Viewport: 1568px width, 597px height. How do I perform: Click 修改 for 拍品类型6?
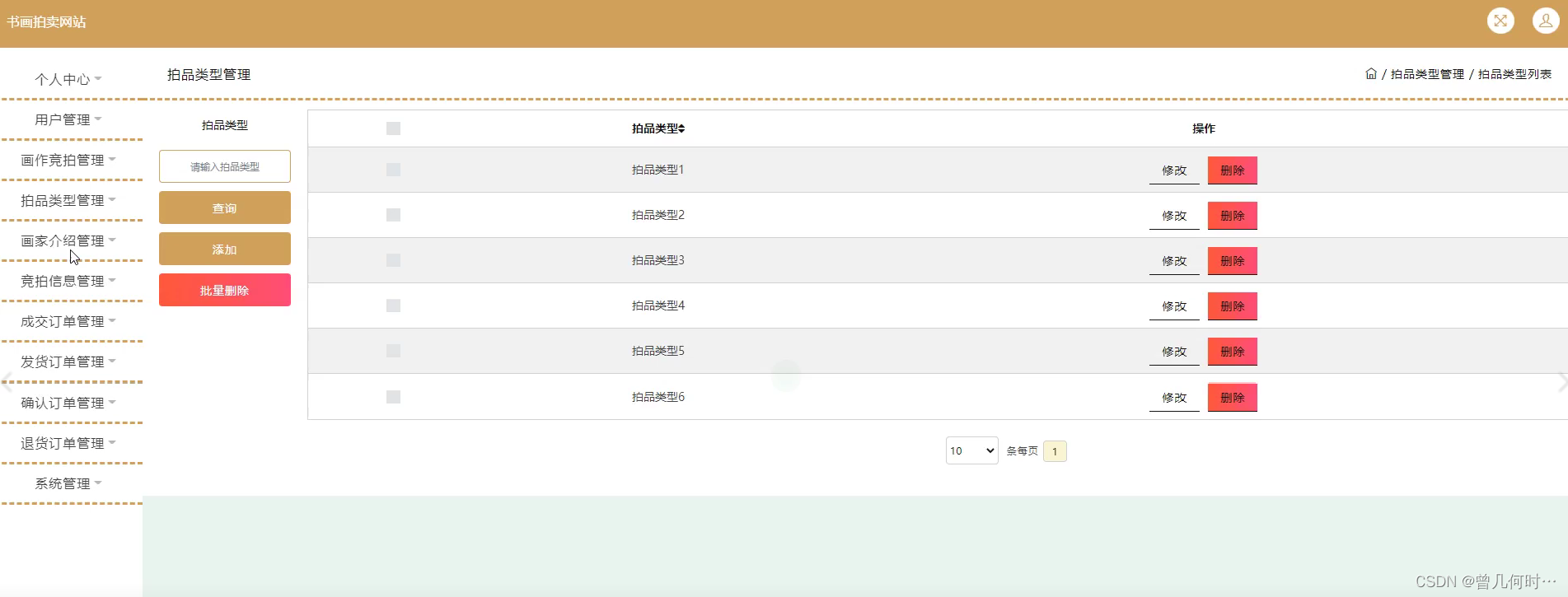coord(1174,398)
